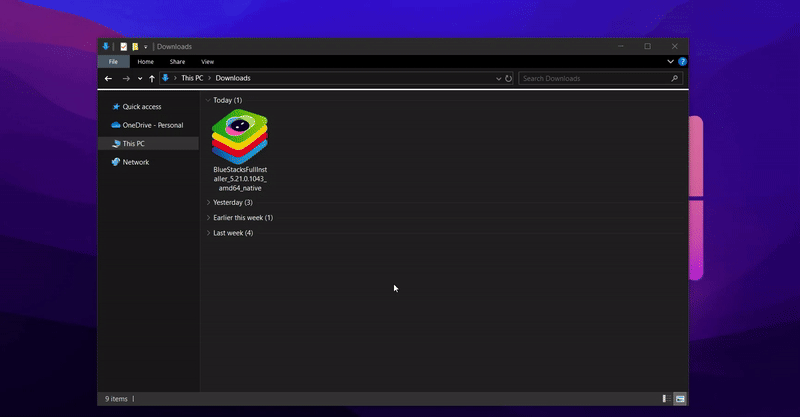Refresh the Downloads folder
The width and height of the screenshot is (800, 417).
(508, 79)
